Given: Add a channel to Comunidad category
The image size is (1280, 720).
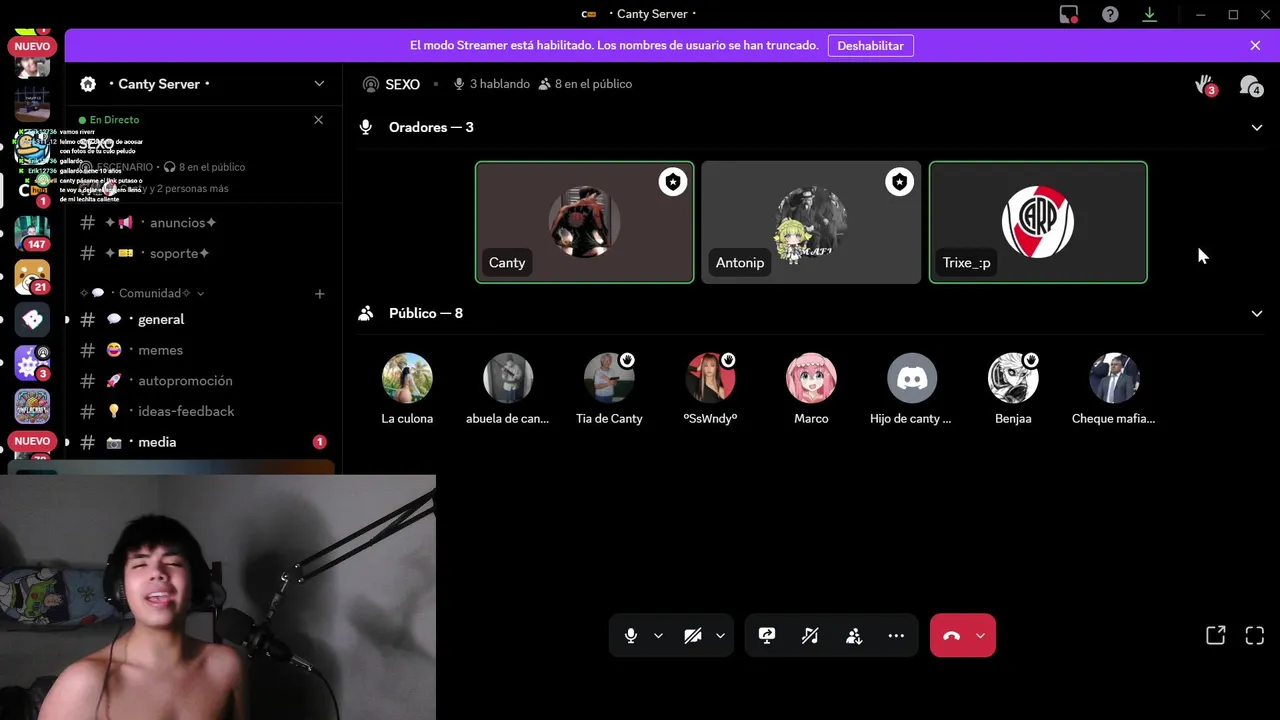Looking at the screenshot, I should point(320,294).
